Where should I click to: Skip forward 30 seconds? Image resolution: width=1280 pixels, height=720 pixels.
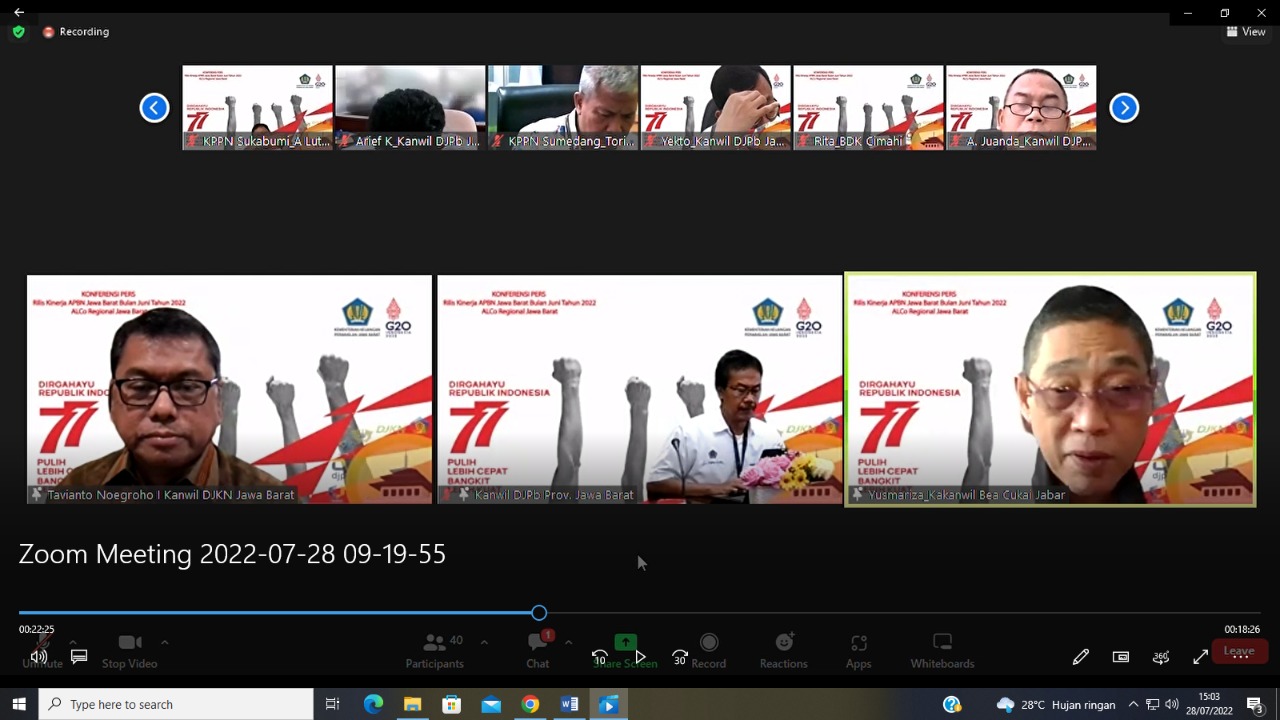pyautogui.click(x=680, y=657)
